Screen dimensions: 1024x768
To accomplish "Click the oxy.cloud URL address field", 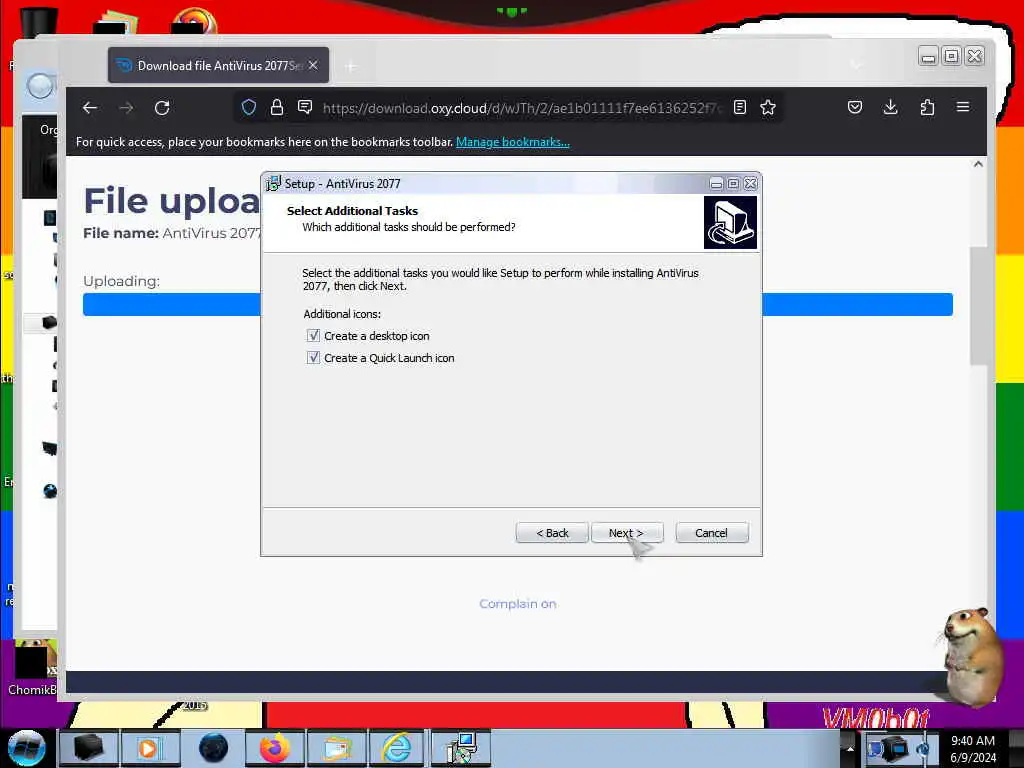I will coord(522,108).
